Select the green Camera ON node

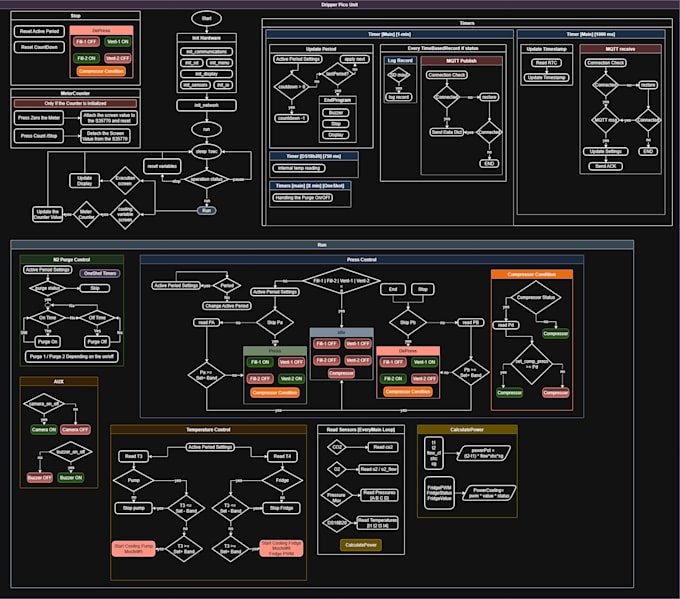(44, 429)
